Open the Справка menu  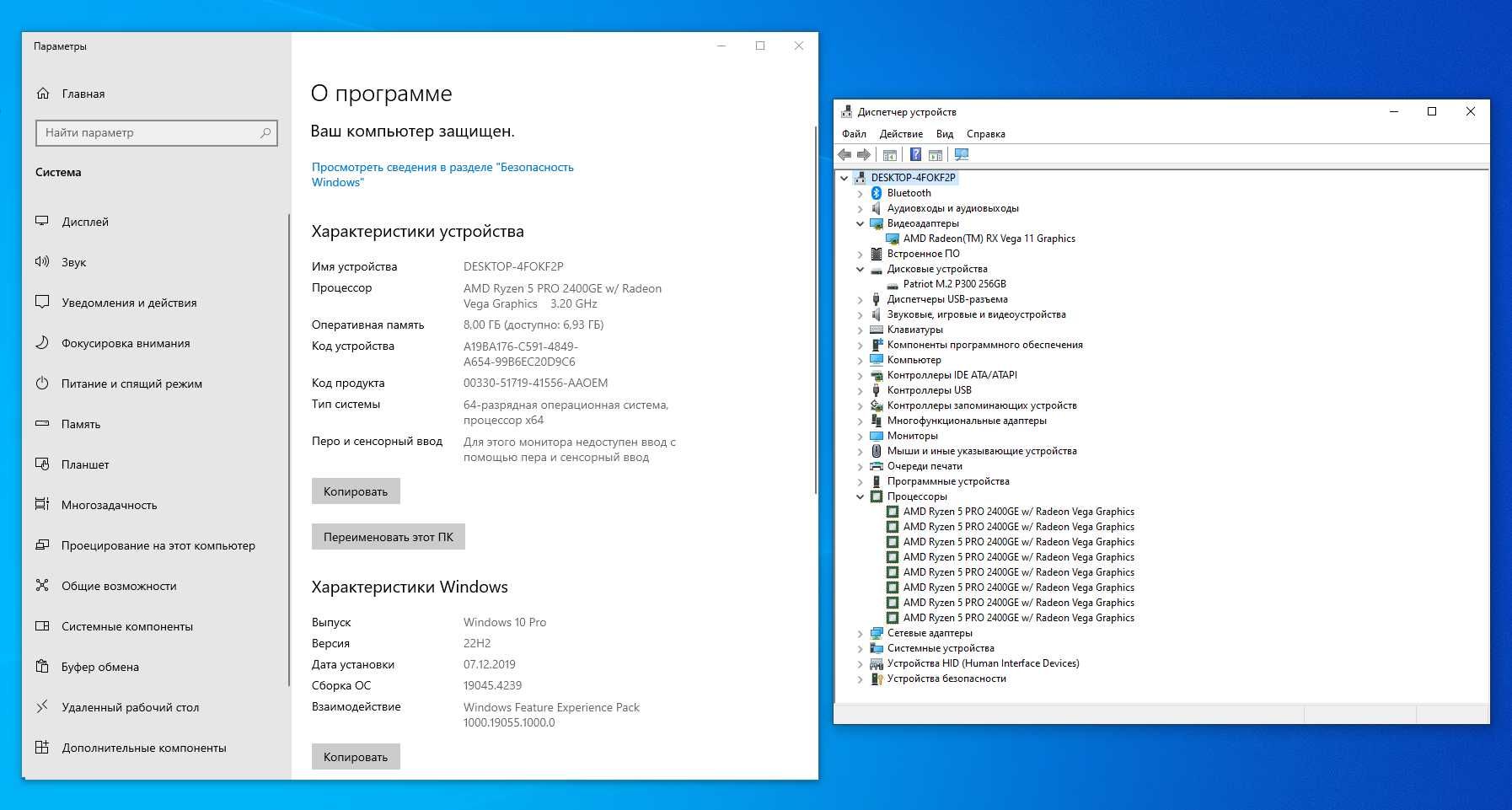(985, 134)
